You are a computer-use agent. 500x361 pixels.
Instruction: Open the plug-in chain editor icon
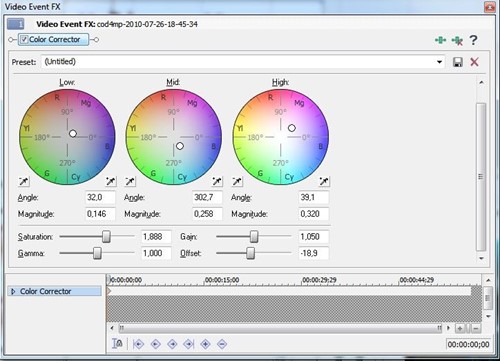440,40
